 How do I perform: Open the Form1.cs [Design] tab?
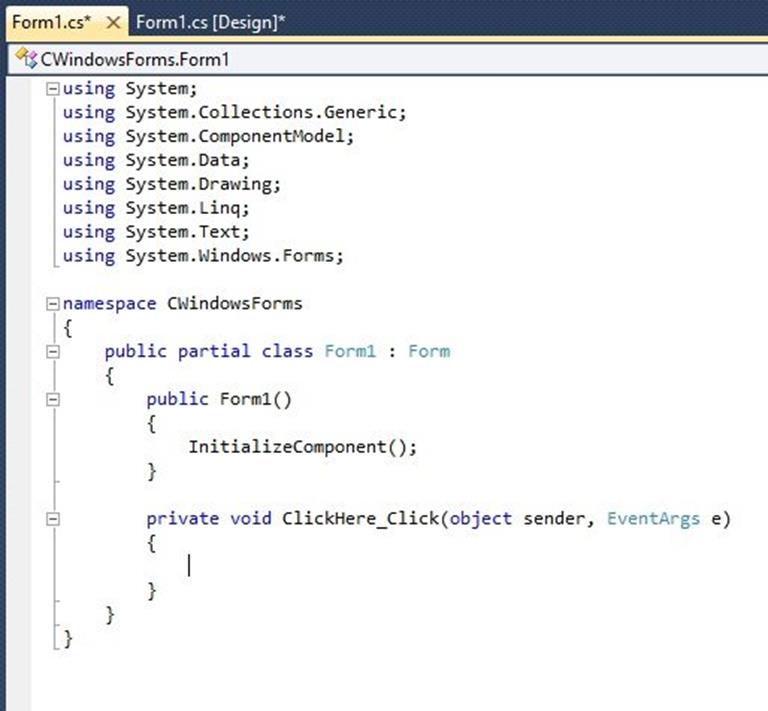(210, 21)
